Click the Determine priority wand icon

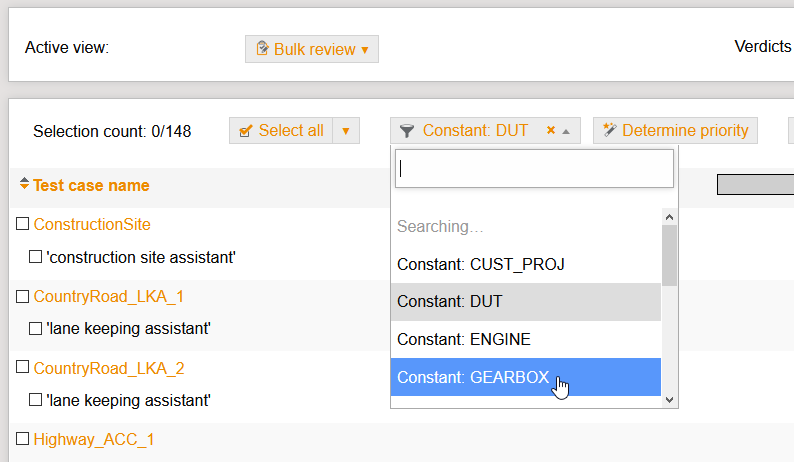point(609,131)
